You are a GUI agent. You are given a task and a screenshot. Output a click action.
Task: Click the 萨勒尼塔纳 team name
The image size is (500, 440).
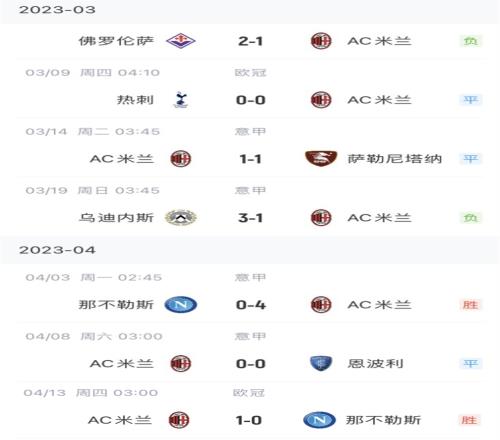coord(395,159)
